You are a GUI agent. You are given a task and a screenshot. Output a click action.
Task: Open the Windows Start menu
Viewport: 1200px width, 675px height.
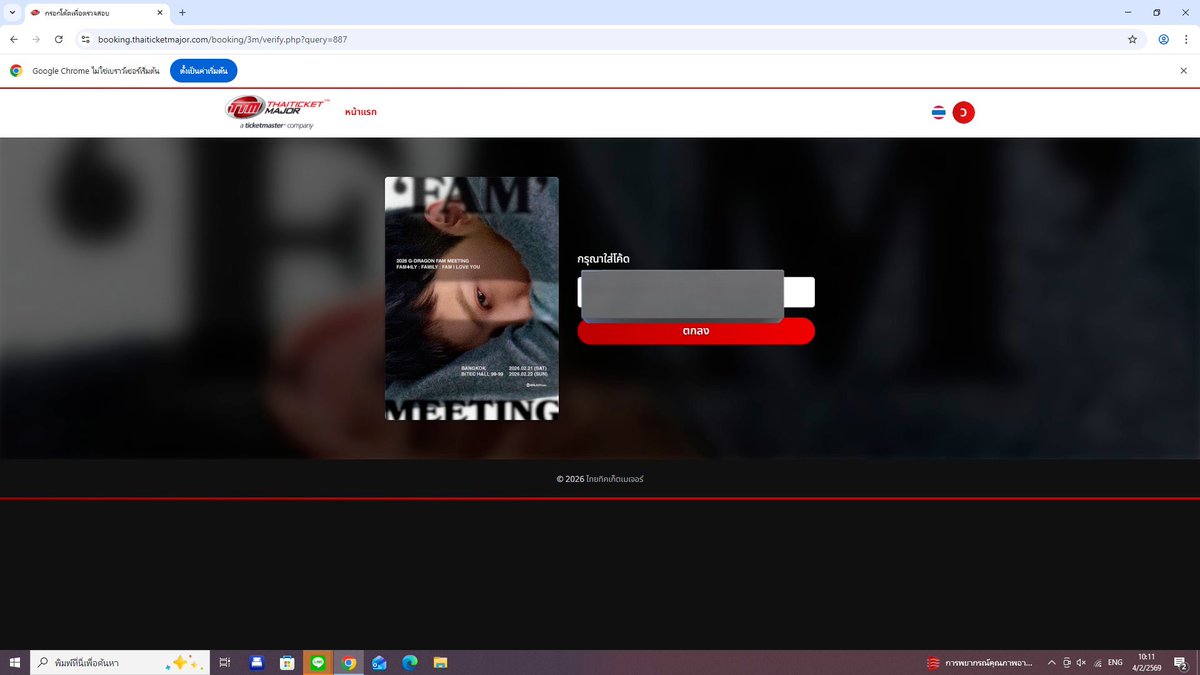click(x=15, y=662)
